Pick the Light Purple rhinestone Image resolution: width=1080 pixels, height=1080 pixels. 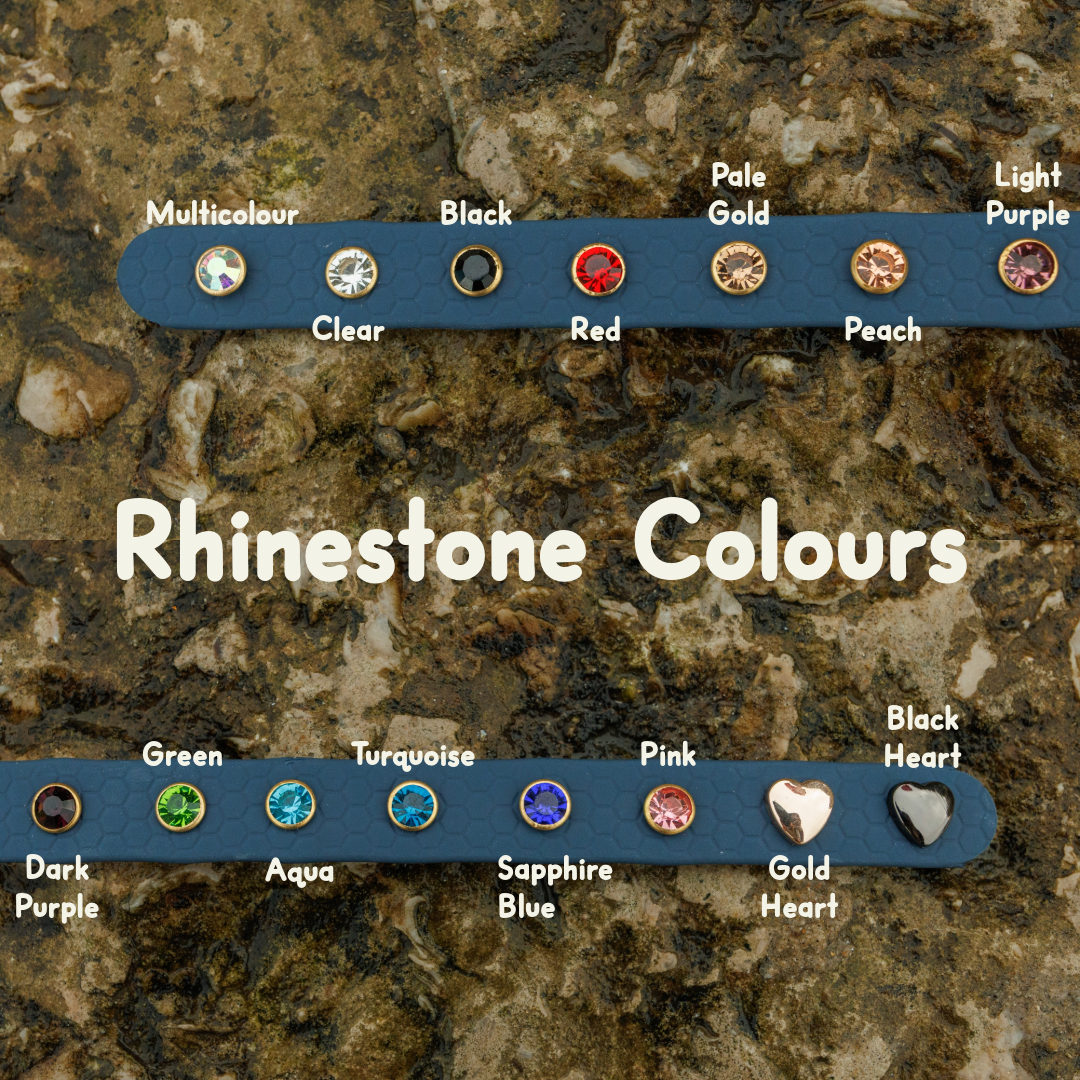click(1028, 265)
